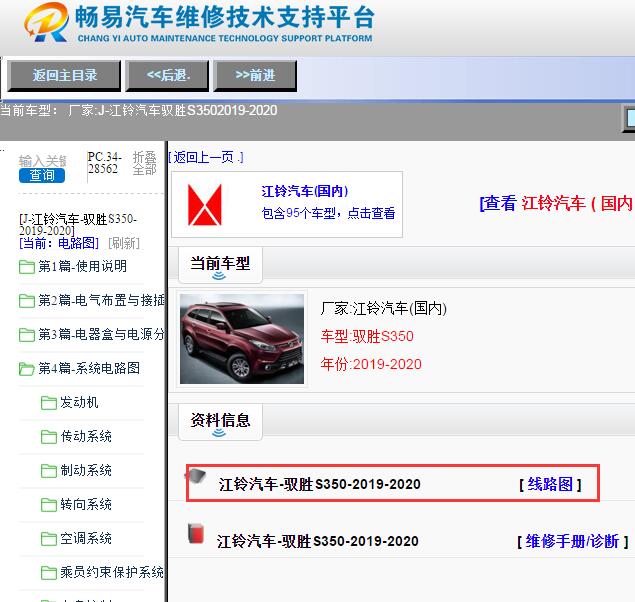Open the 空调系统 subfolder

click(x=86, y=538)
